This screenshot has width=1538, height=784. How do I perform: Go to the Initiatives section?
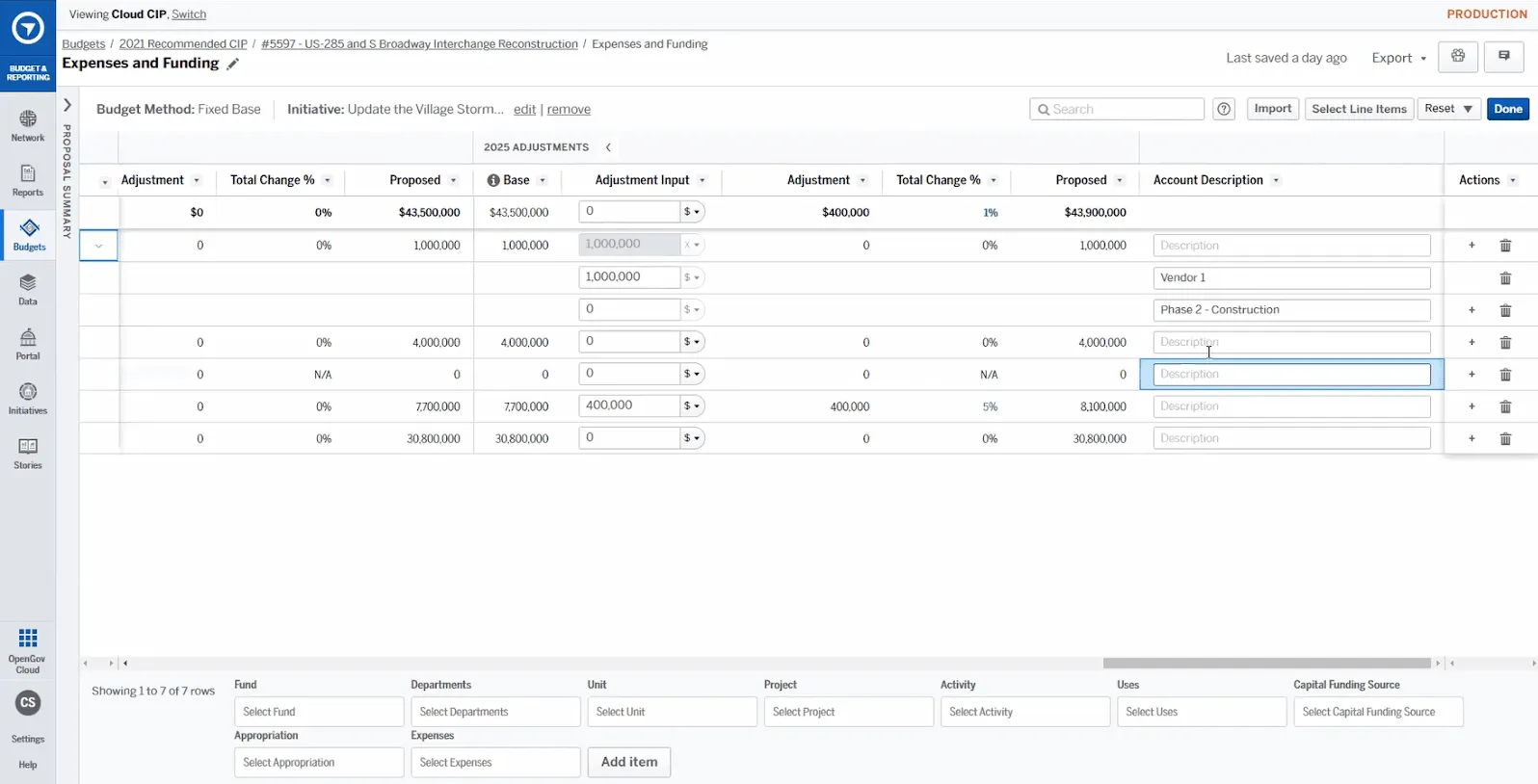(28, 399)
